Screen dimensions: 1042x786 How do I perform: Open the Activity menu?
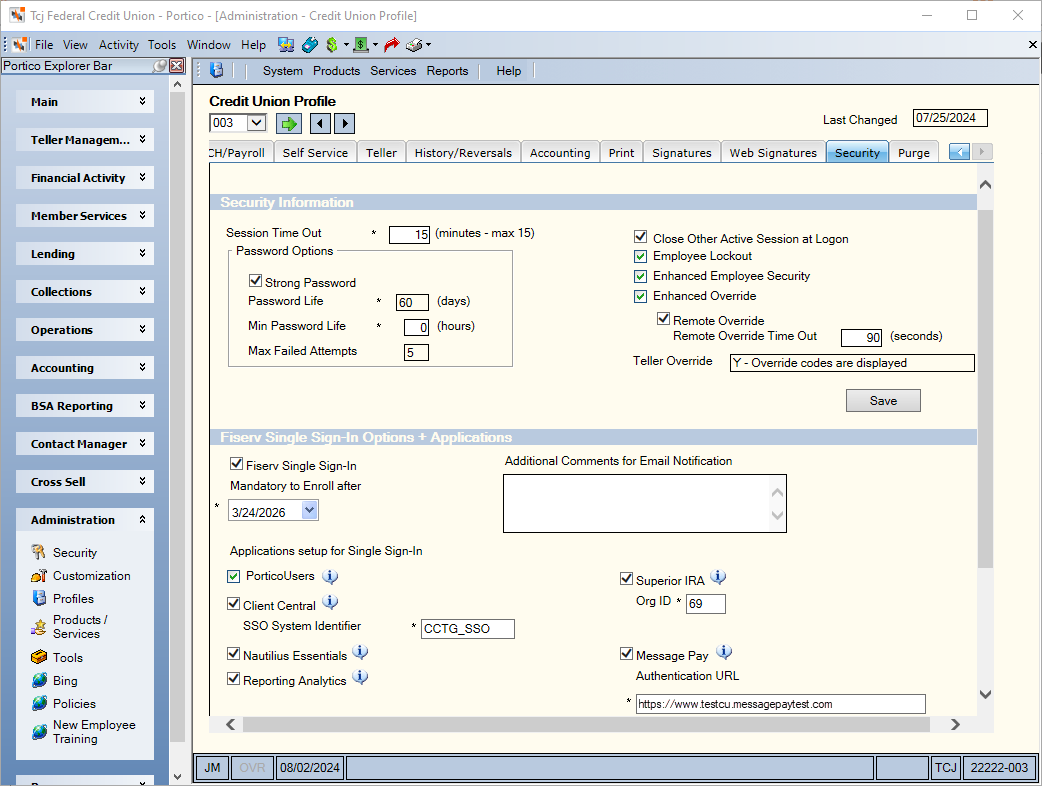pos(118,45)
